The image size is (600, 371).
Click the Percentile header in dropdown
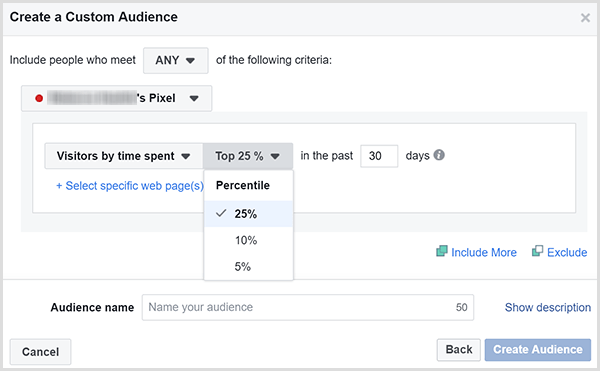click(243, 186)
